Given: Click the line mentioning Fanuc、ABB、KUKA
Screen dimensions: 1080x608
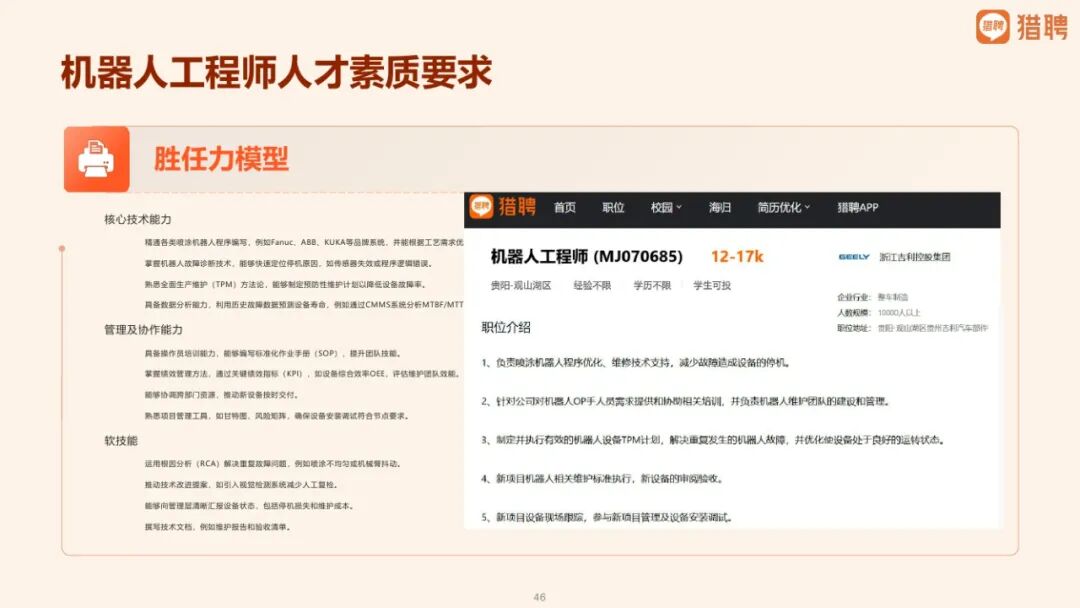Looking at the screenshot, I should tap(304, 242).
